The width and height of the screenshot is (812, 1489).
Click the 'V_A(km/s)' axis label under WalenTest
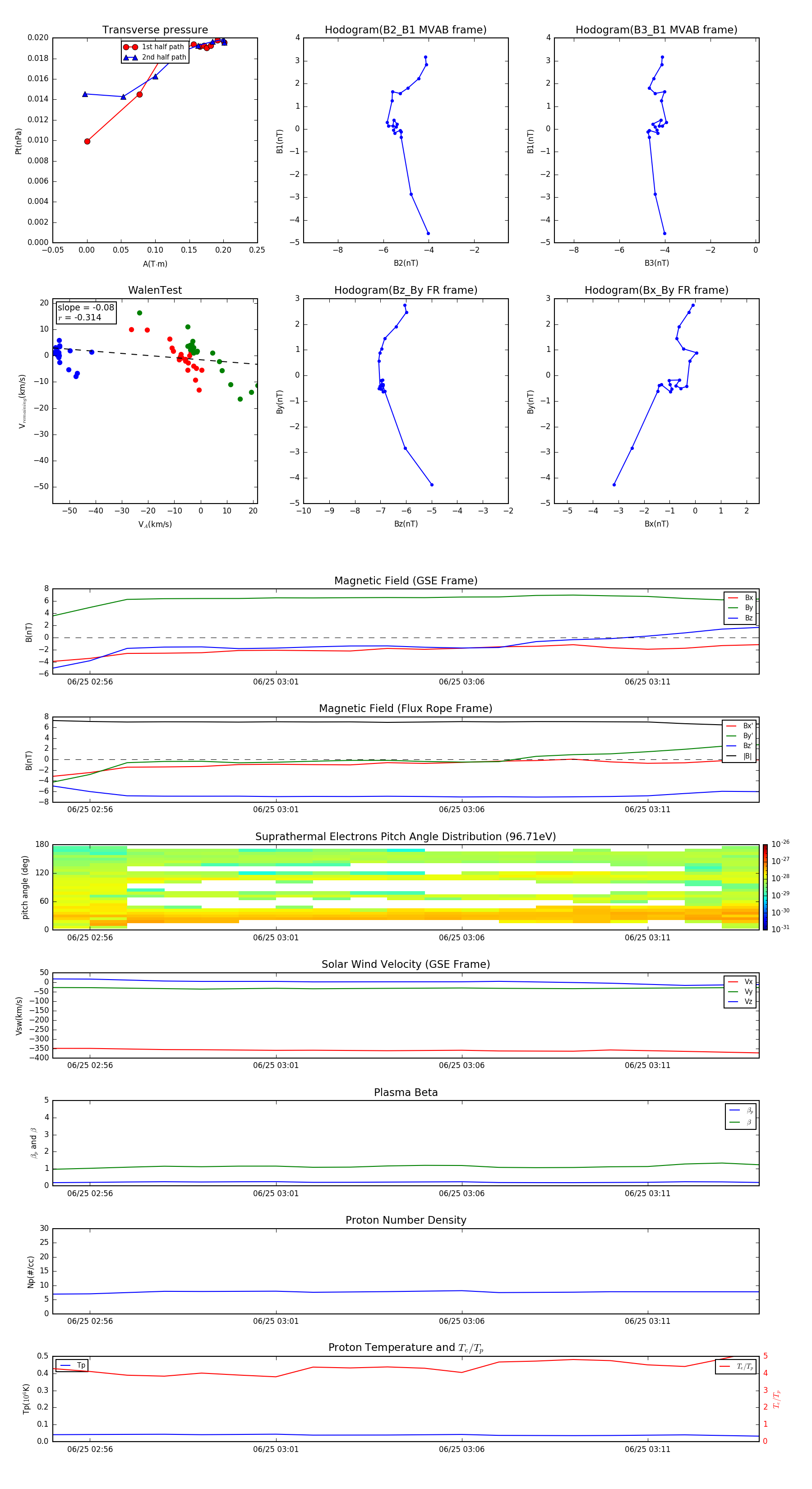pos(155,524)
